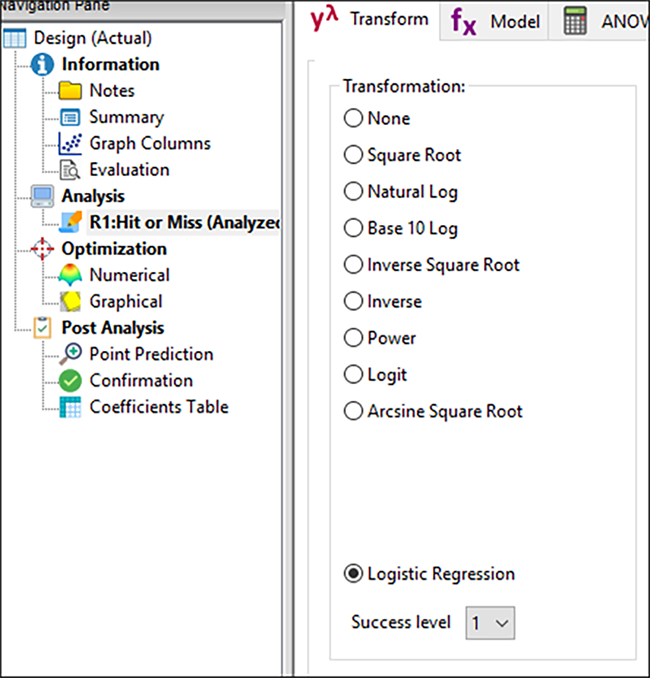Click the Point Prediction icon
Image resolution: width=650 pixels, height=678 pixels.
point(71,354)
